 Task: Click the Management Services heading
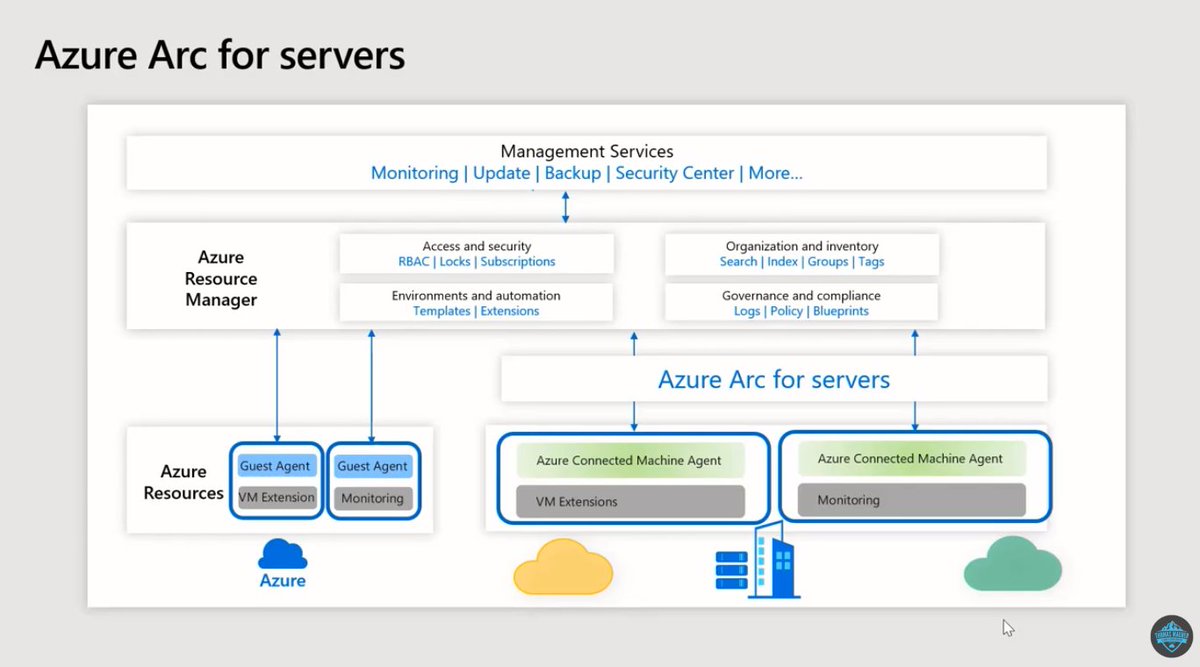(x=587, y=152)
